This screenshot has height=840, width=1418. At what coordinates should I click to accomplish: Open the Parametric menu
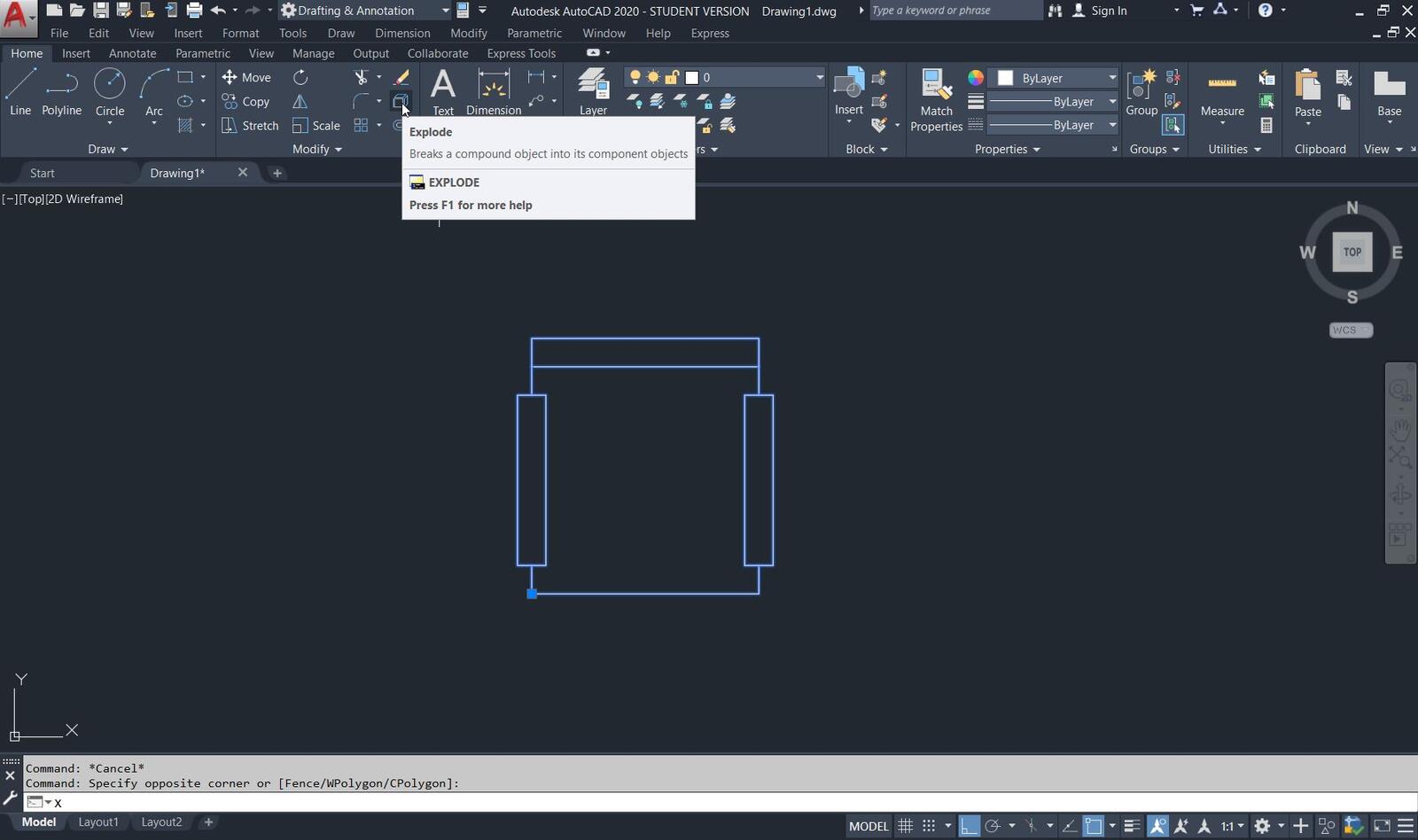[x=534, y=33]
